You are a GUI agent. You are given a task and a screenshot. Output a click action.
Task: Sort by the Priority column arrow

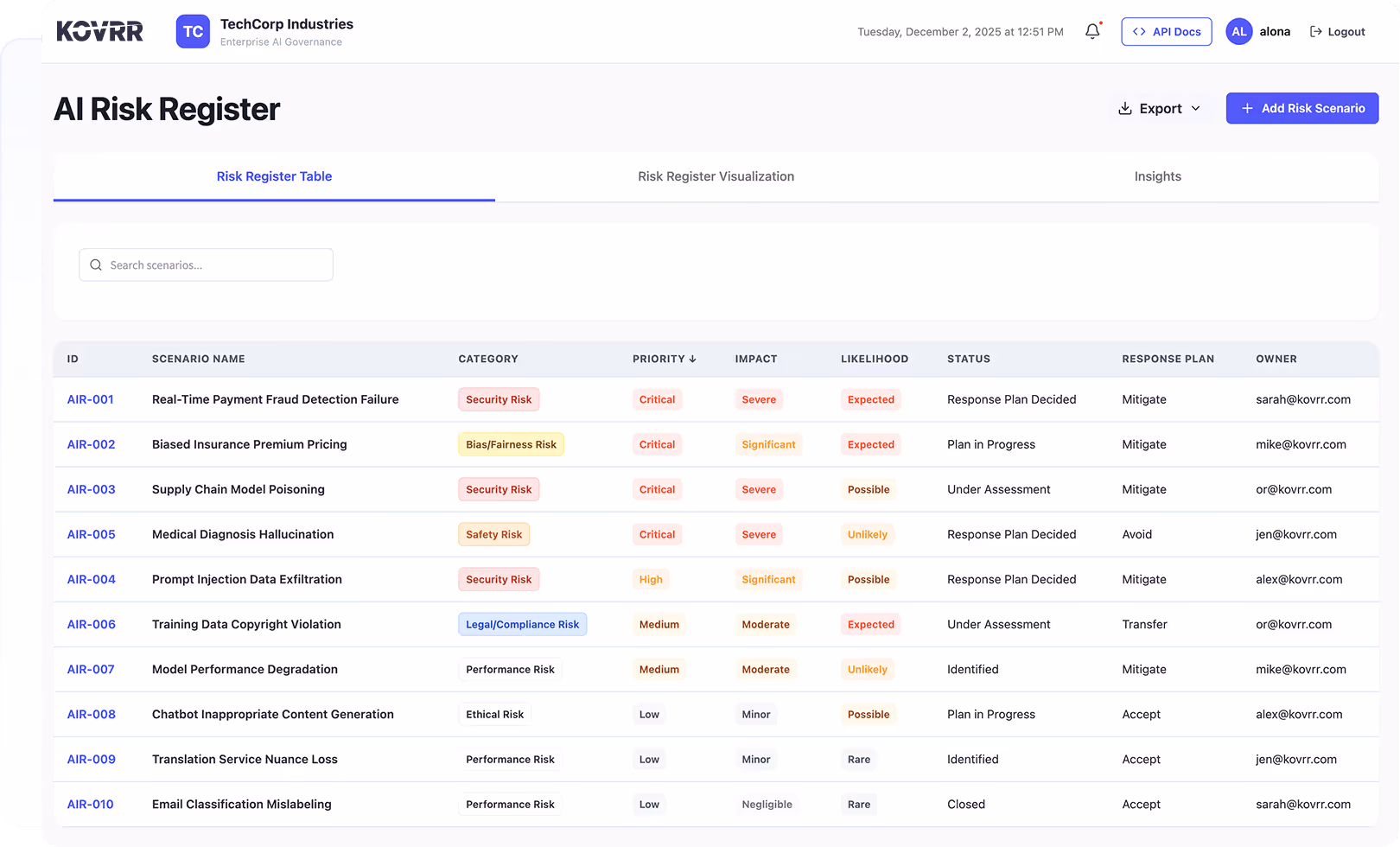(692, 359)
